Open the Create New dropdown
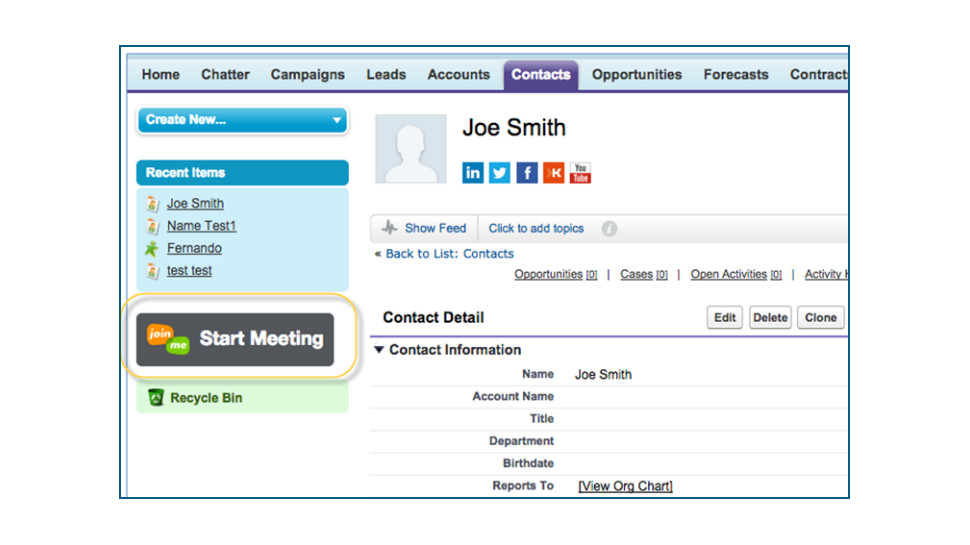 point(242,120)
